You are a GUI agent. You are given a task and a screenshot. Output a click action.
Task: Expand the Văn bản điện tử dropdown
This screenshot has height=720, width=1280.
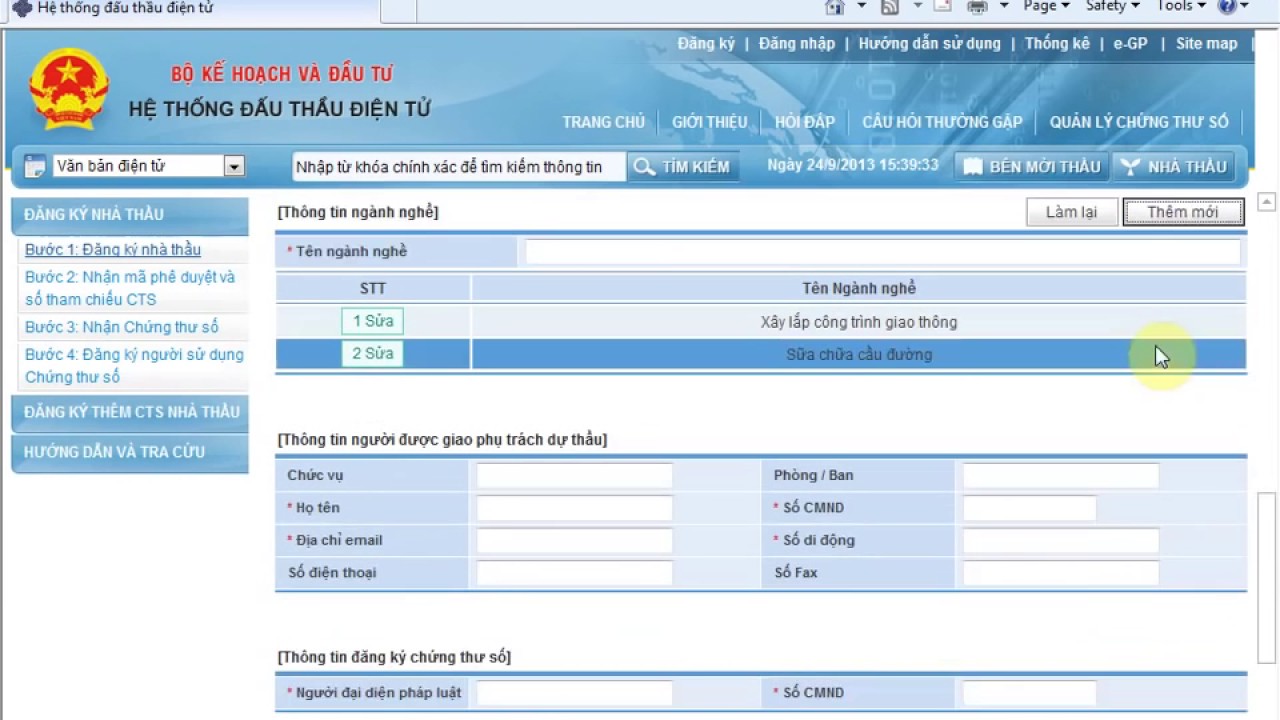pos(234,166)
